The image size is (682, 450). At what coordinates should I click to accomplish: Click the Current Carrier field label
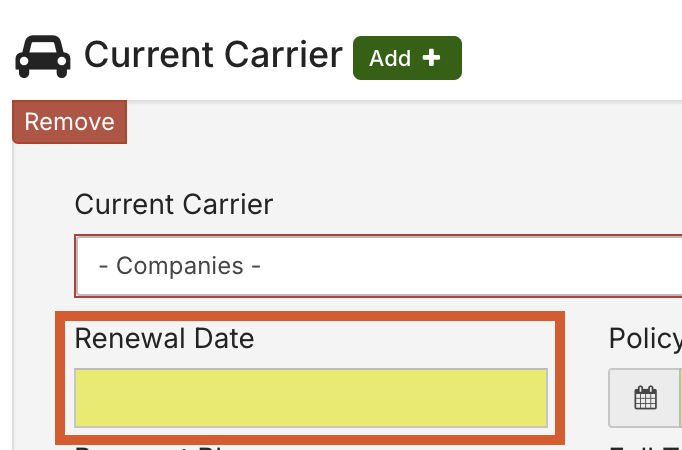pyautogui.click(x=173, y=205)
